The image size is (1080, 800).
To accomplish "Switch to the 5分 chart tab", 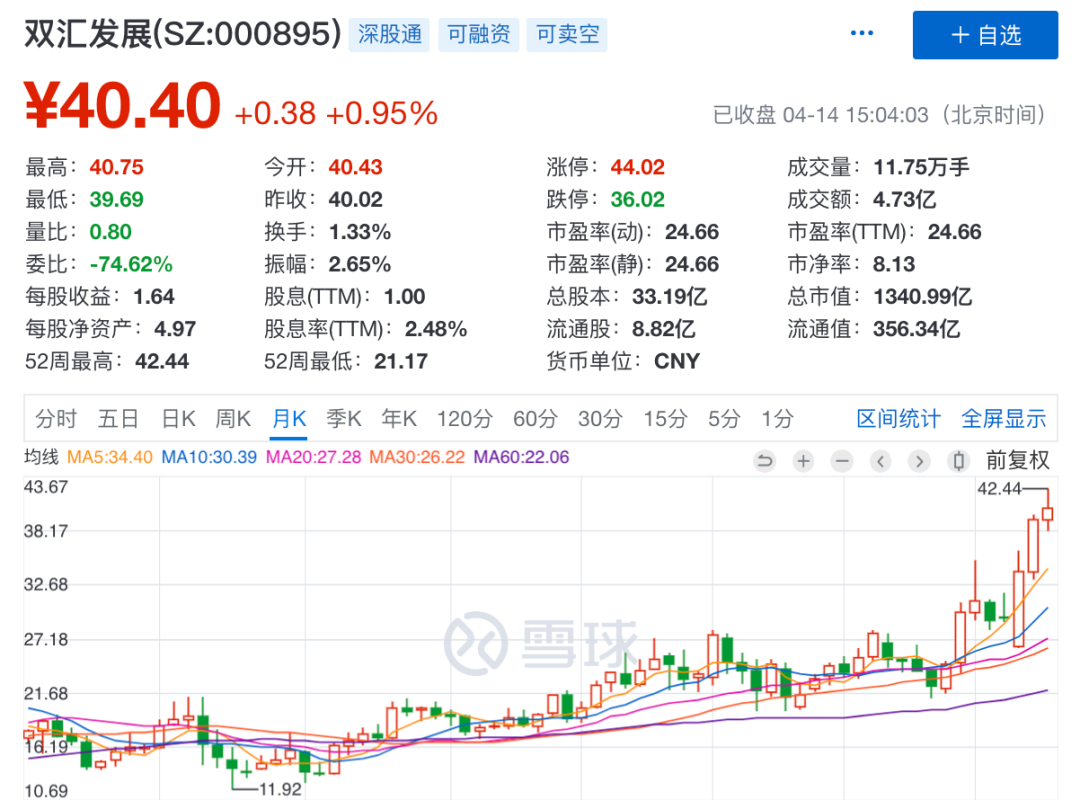I will tap(725, 418).
